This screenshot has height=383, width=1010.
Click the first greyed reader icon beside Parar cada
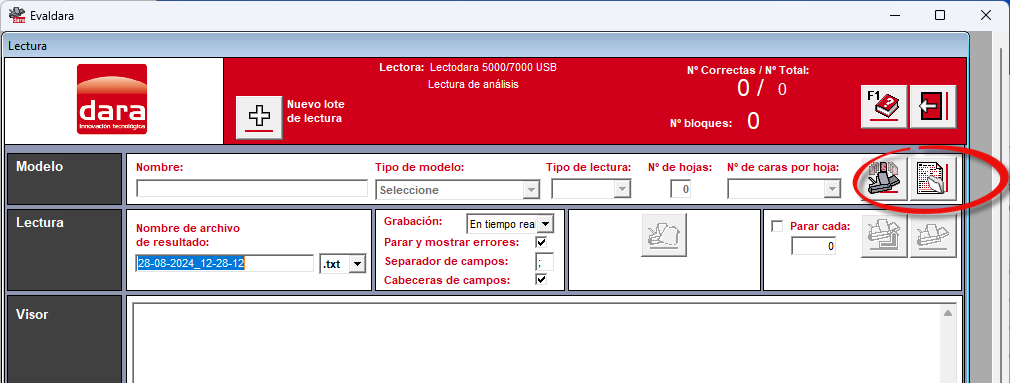[884, 236]
